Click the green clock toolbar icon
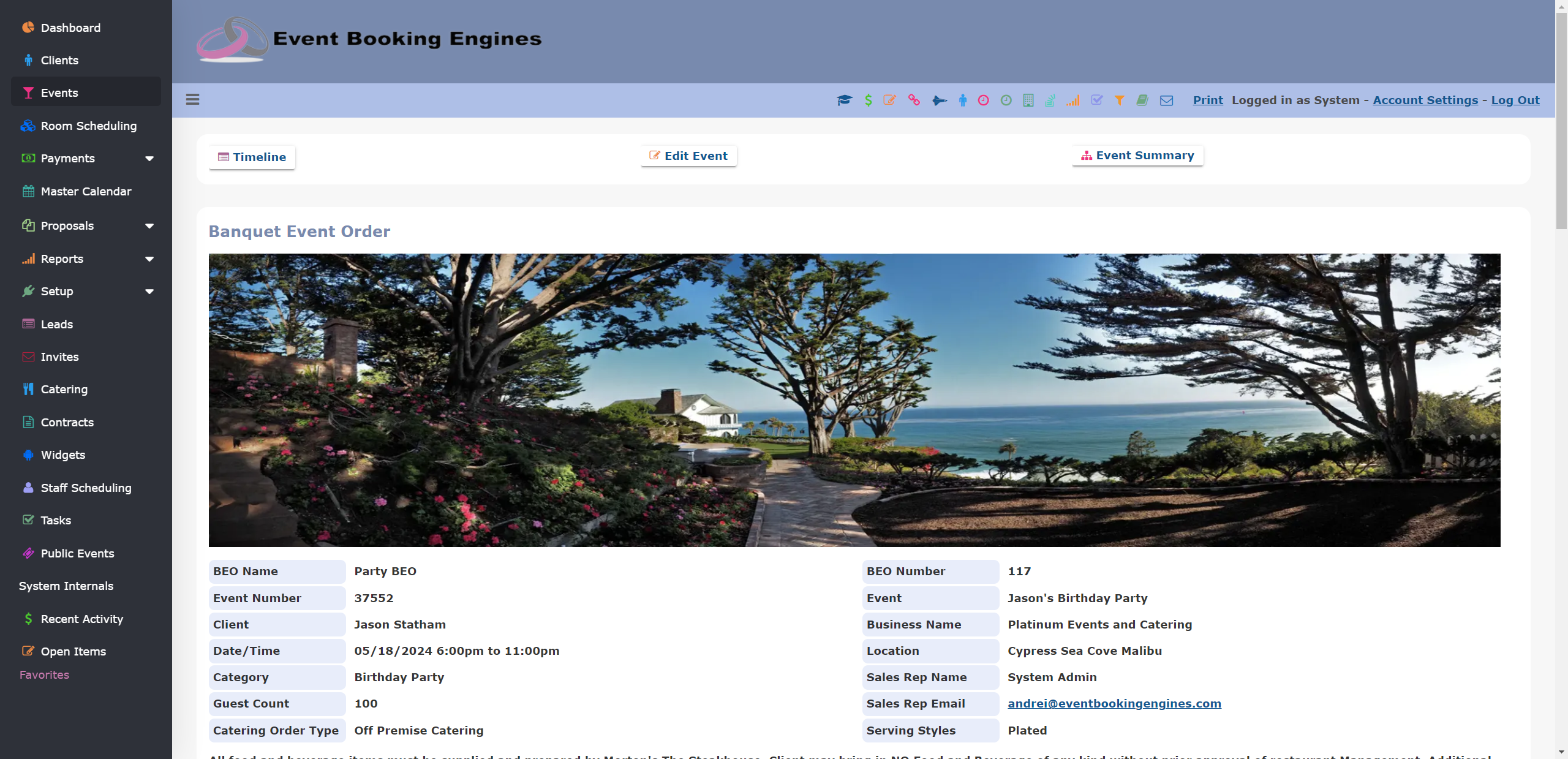 pos(1006,100)
